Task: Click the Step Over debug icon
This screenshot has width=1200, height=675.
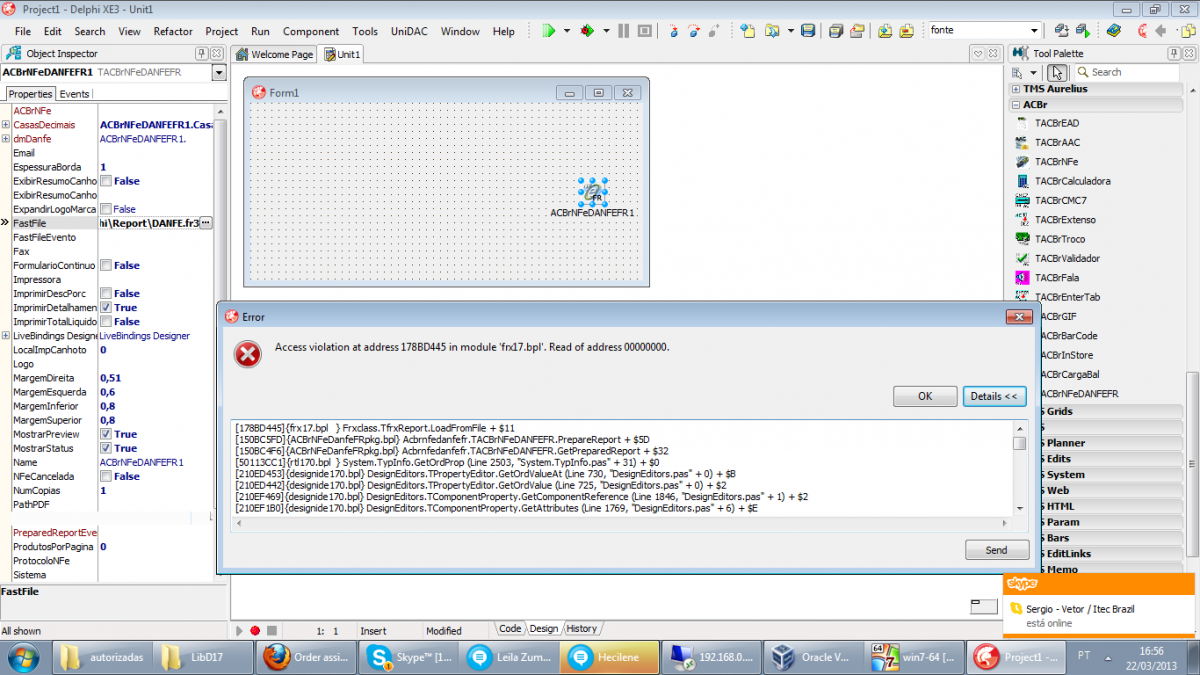Action: (x=694, y=31)
